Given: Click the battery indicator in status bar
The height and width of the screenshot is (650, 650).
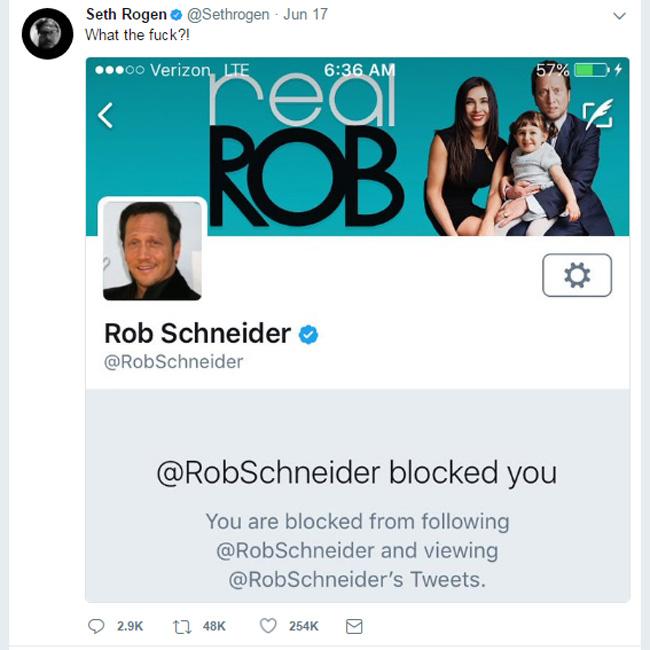Looking at the screenshot, I should [591, 70].
